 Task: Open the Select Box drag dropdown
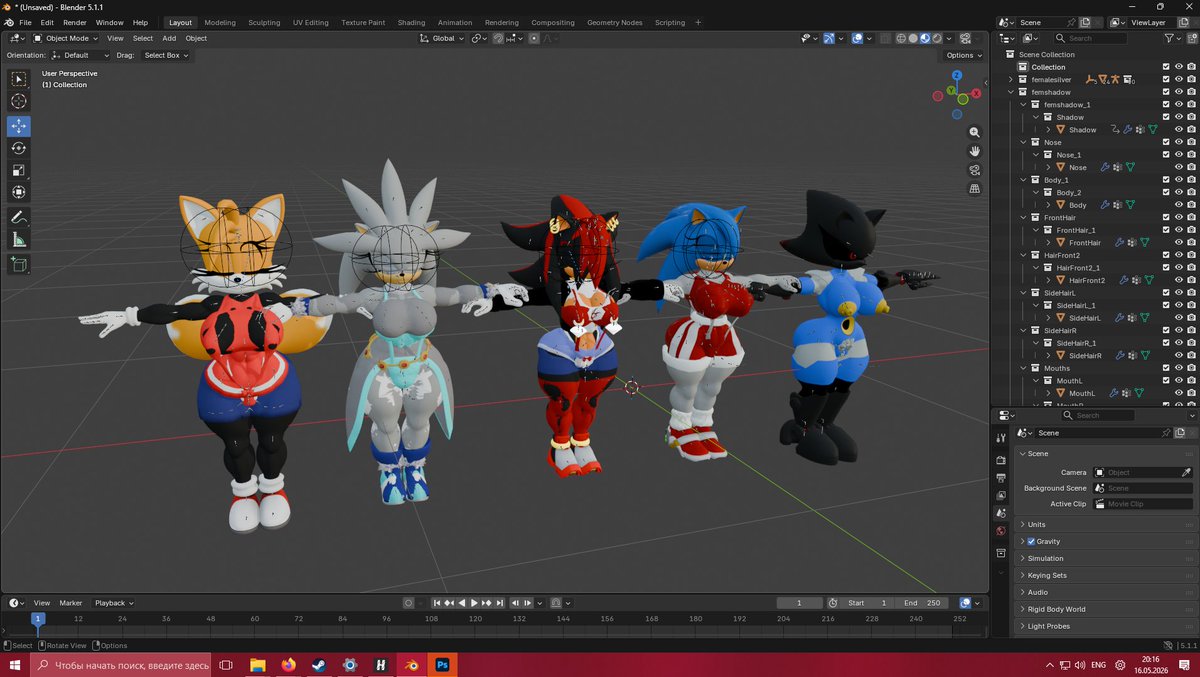point(166,55)
